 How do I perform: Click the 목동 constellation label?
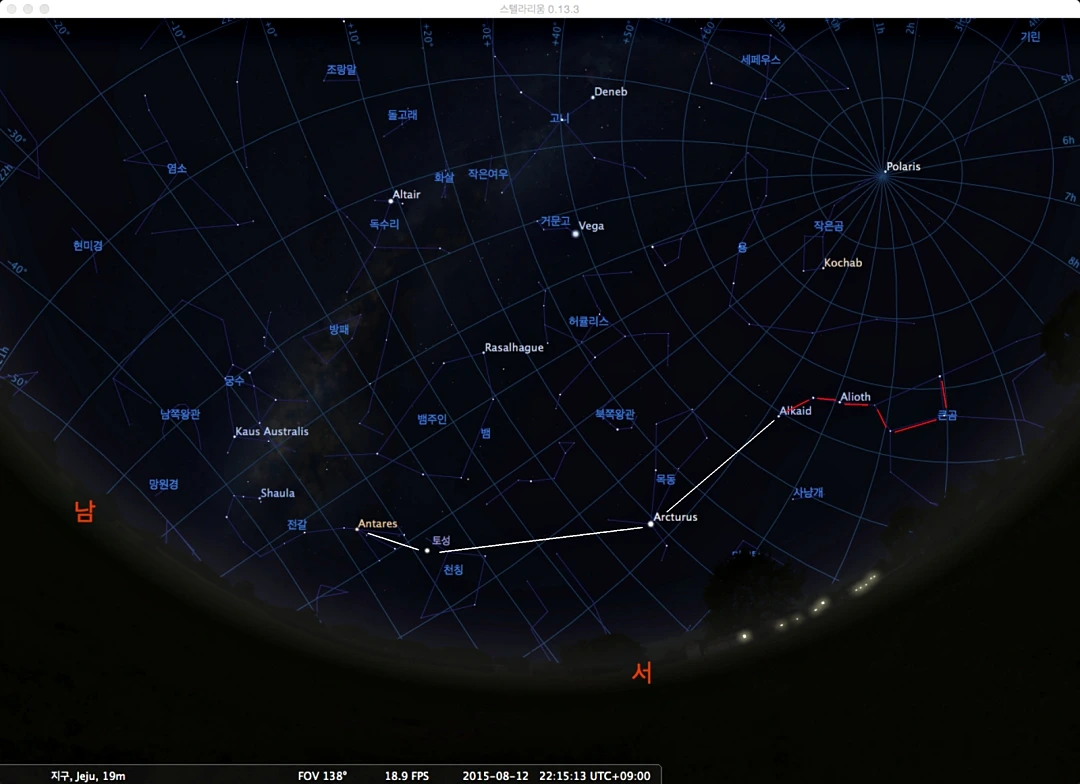coord(665,479)
